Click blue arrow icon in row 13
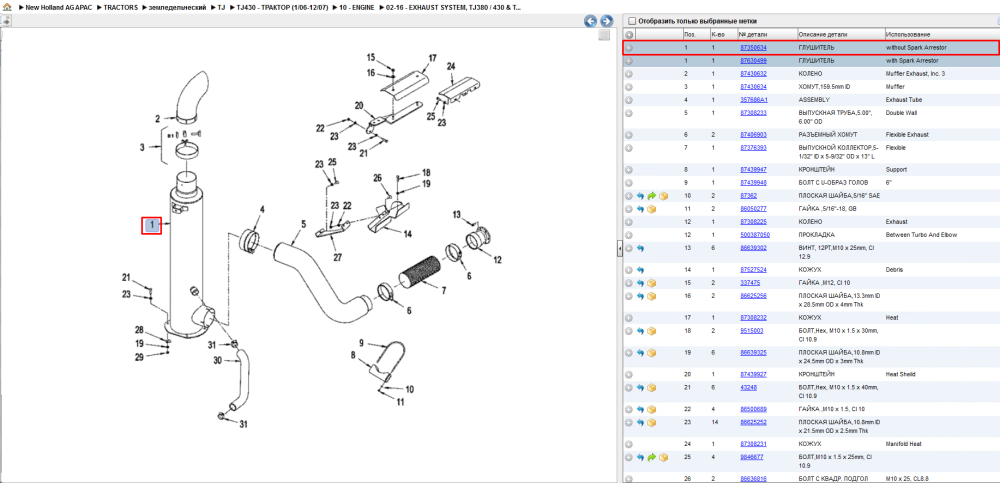Screen dimensions: 1000x483 pyautogui.click(x=640, y=248)
